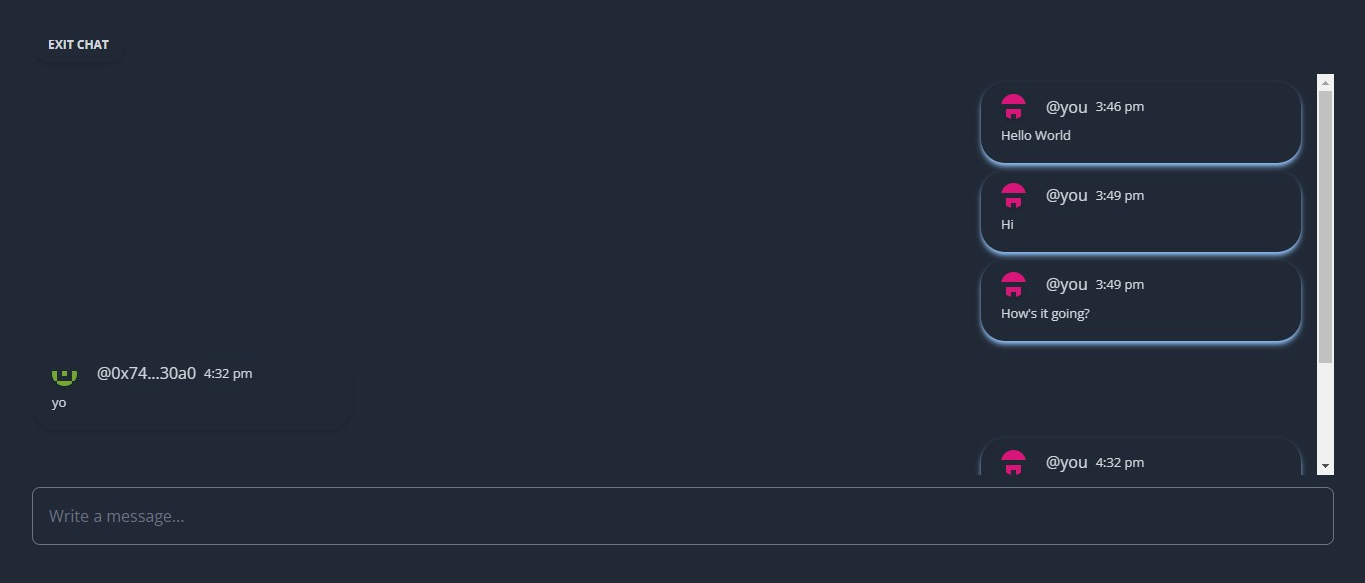
Task: Select the @0x74...30a0 username label
Action: (146, 373)
